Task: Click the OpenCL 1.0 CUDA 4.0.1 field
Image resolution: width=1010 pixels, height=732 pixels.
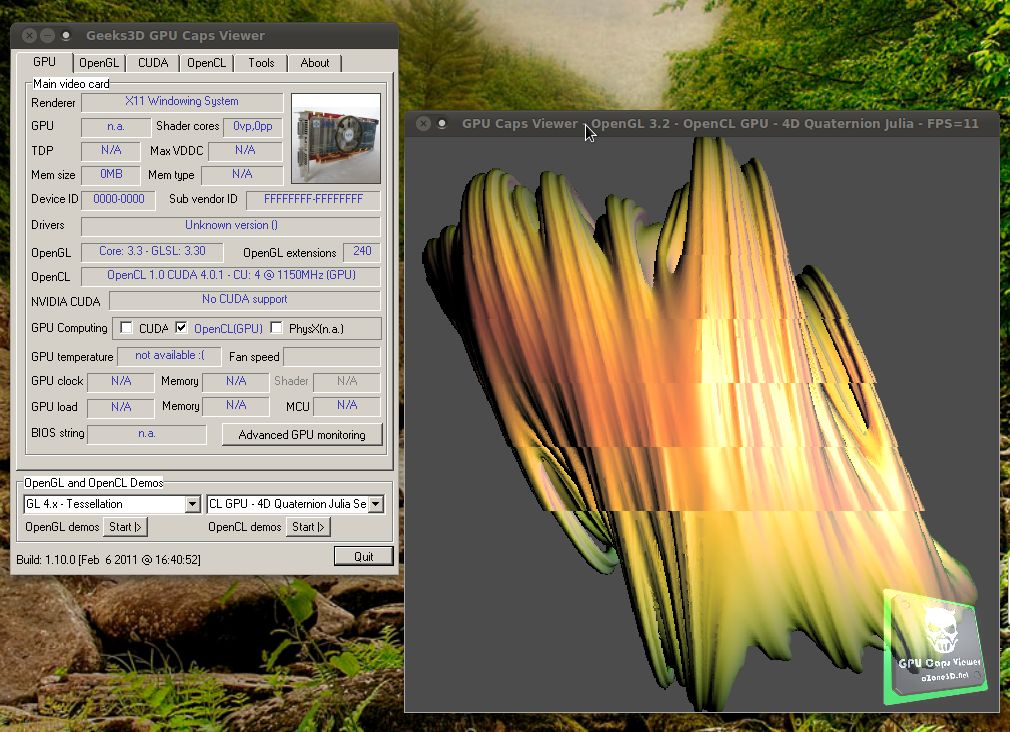Action: [x=231, y=276]
